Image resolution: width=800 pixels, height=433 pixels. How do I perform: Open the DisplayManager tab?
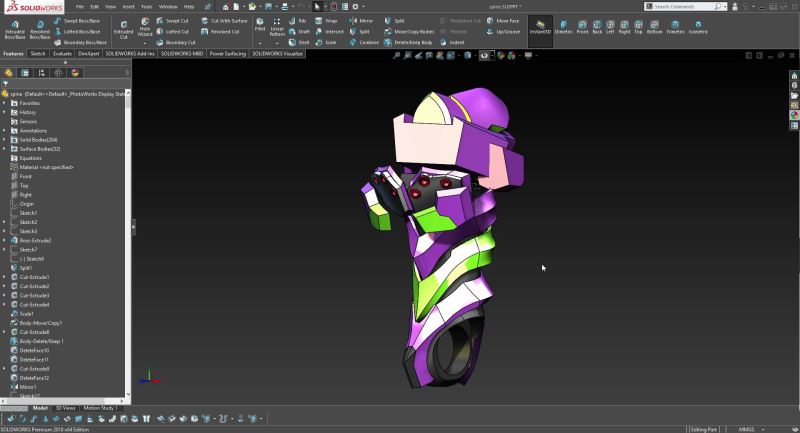click(x=75, y=73)
